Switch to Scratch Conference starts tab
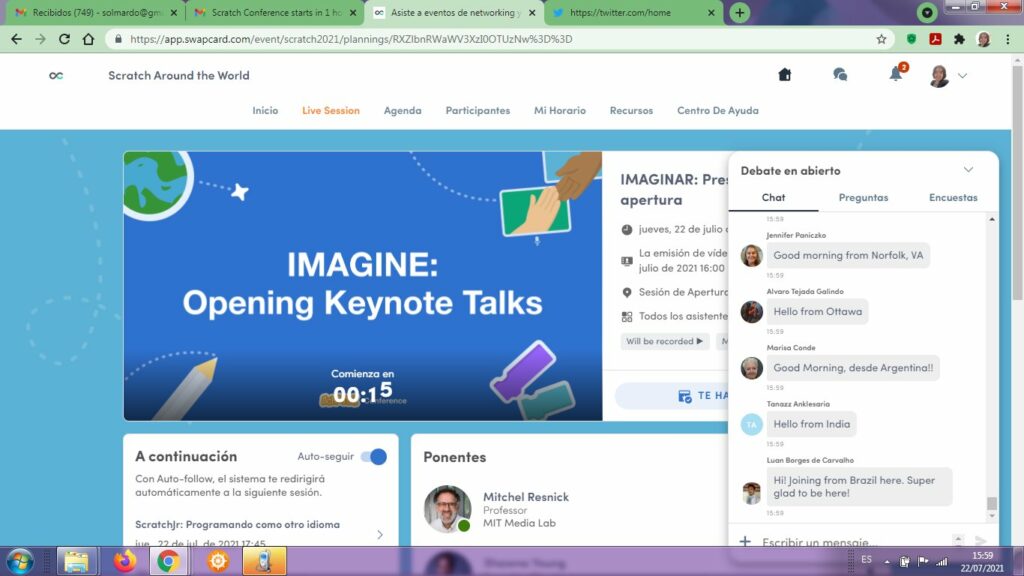 pyautogui.click(x=274, y=12)
